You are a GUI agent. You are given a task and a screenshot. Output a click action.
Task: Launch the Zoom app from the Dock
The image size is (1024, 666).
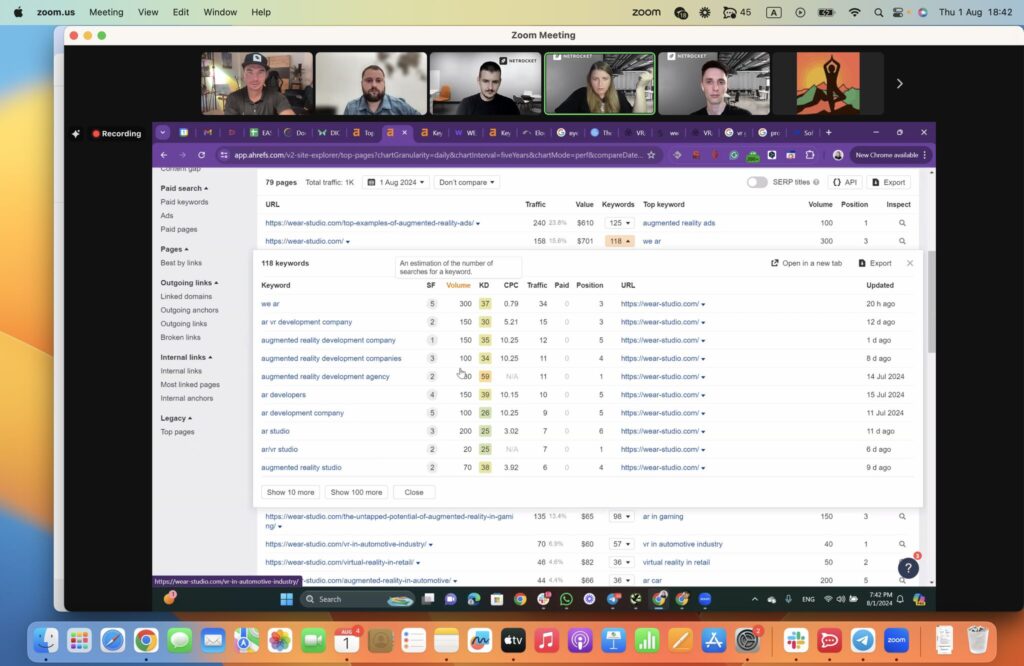pyautogui.click(x=897, y=640)
